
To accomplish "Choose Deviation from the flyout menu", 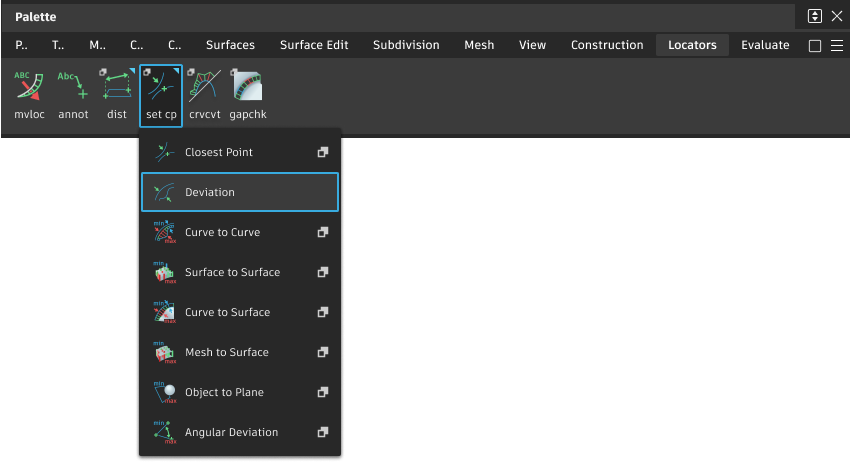I will [210, 192].
